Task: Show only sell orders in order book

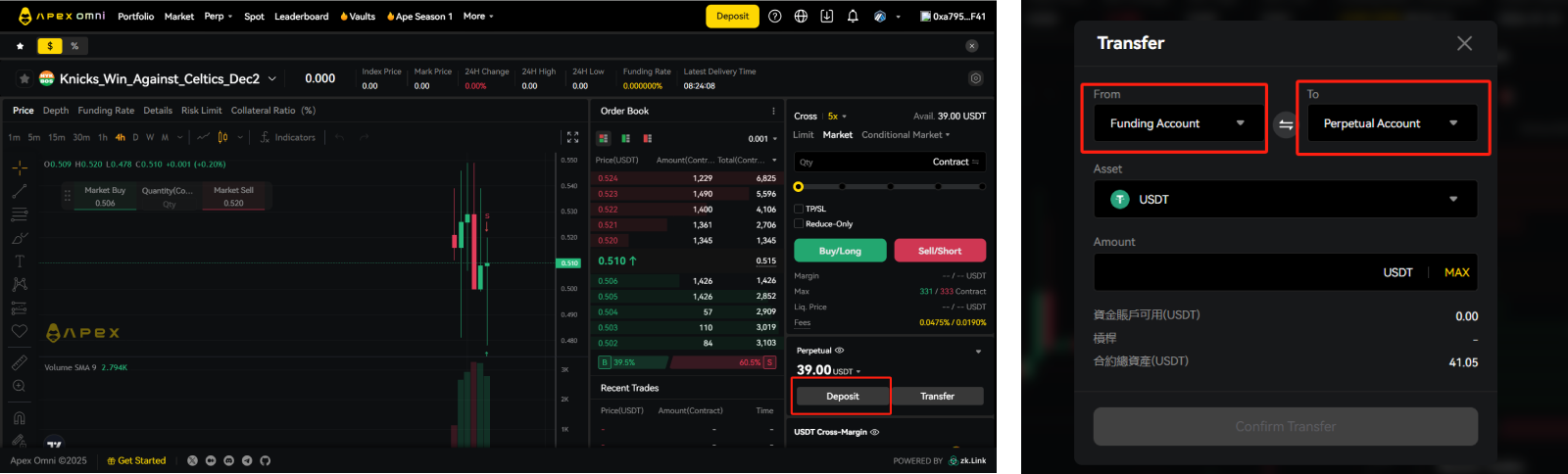Action: pyautogui.click(x=647, y=139)
